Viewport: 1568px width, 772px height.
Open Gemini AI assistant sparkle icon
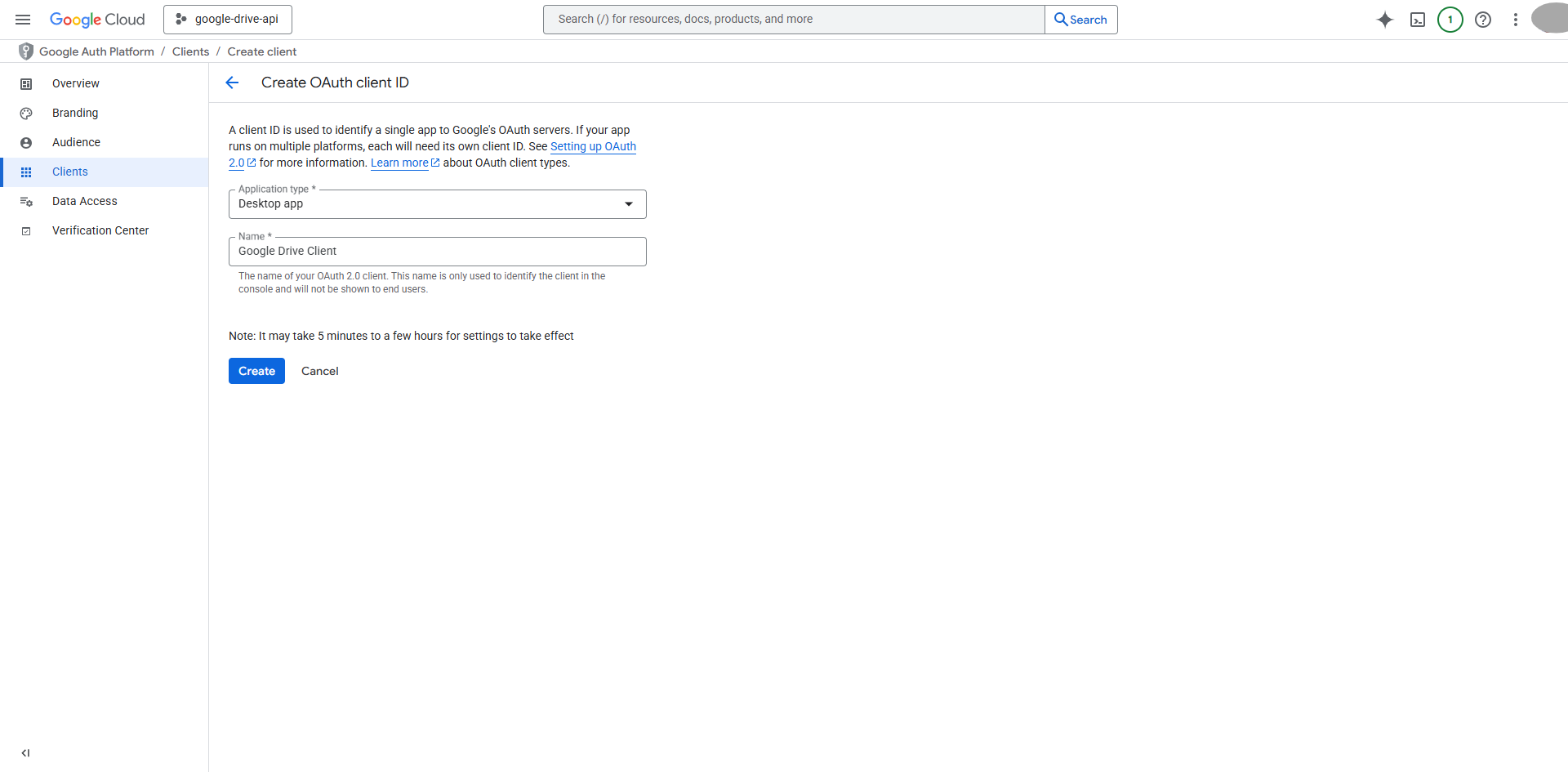[x=1385, y=20]
